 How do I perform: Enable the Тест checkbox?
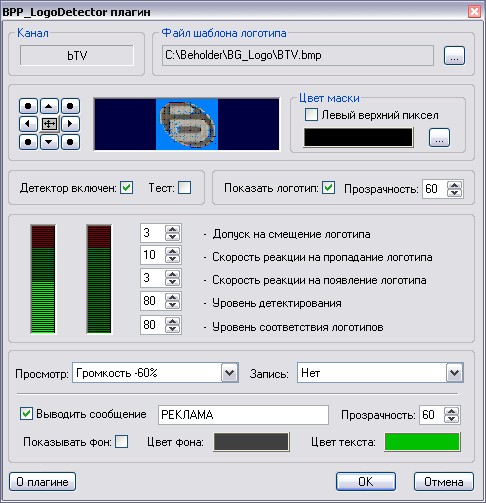point(184,188)
